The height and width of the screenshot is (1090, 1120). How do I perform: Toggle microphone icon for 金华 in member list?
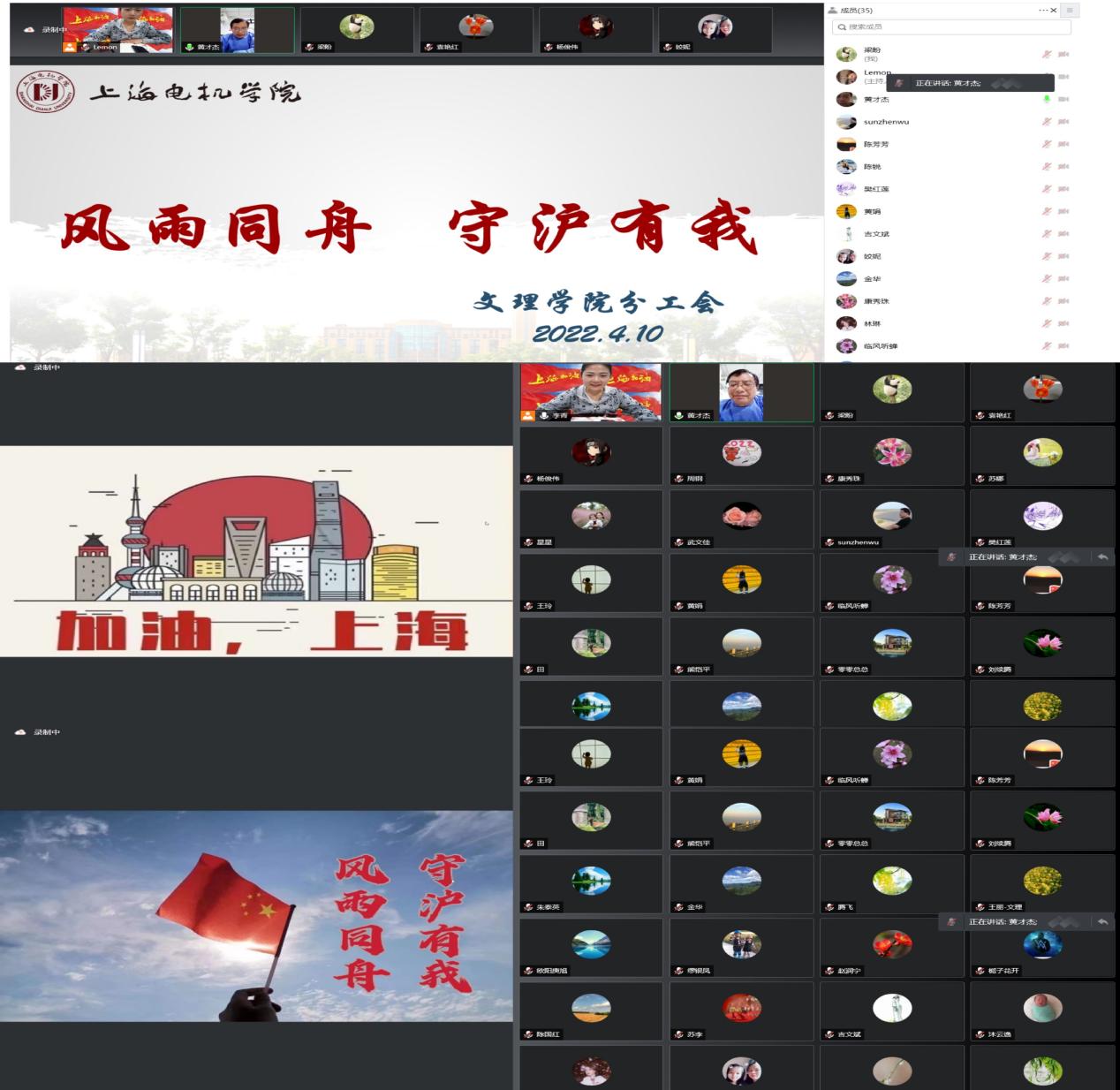click(1047, 279)
